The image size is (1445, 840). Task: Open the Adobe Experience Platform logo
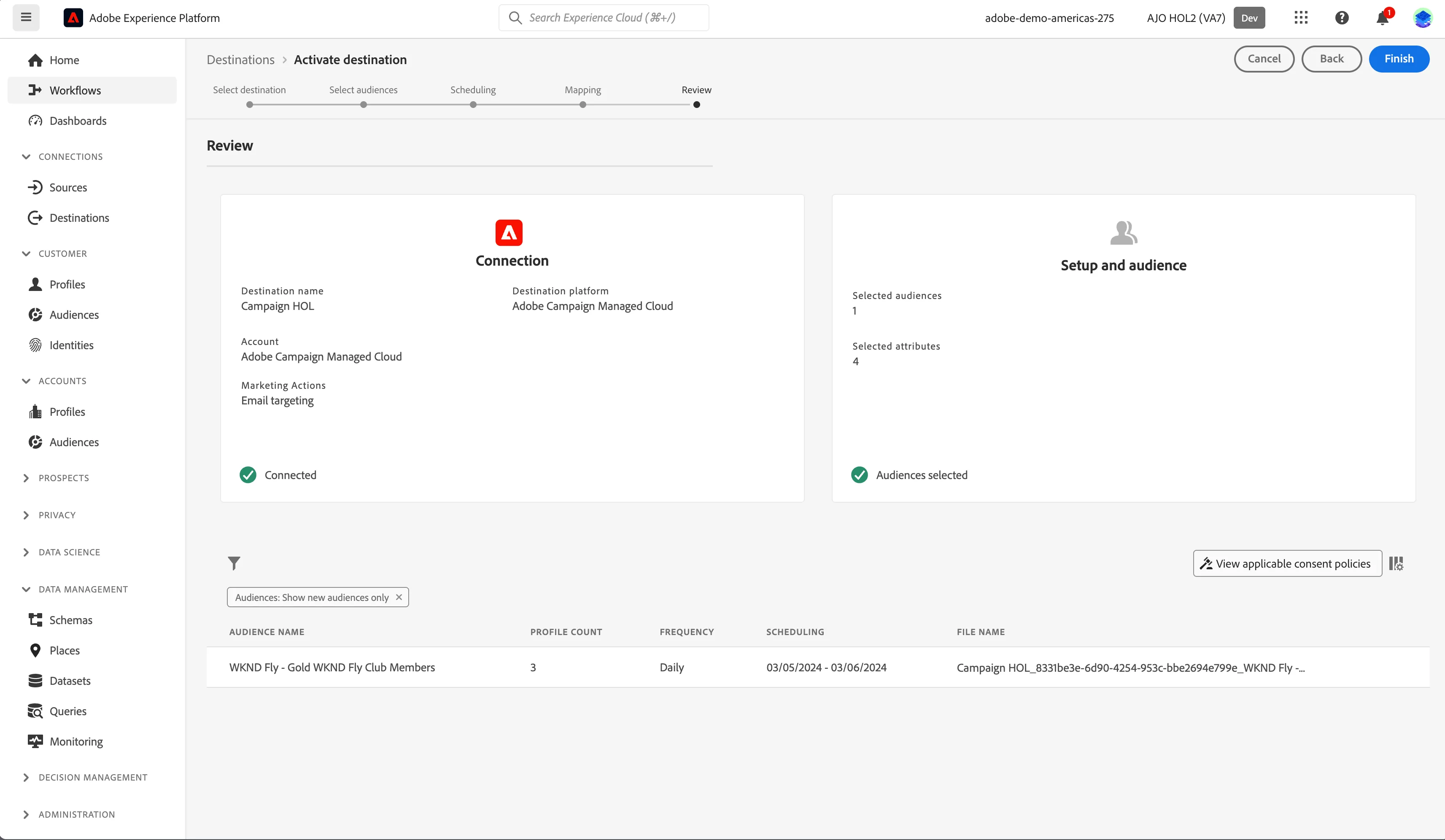point(73,18)
